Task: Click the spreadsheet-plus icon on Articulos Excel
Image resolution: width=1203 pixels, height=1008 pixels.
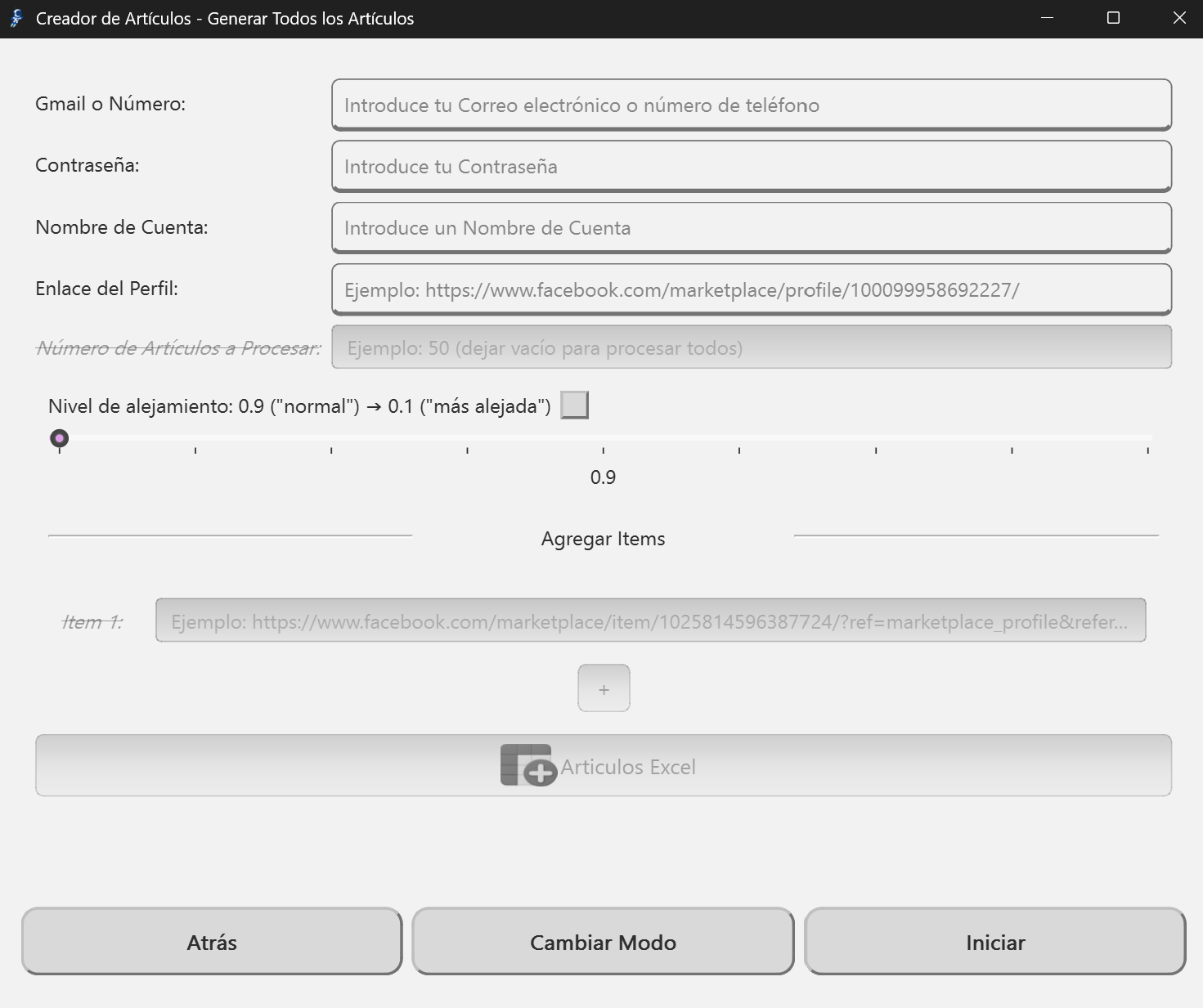Action: (528, 765)
